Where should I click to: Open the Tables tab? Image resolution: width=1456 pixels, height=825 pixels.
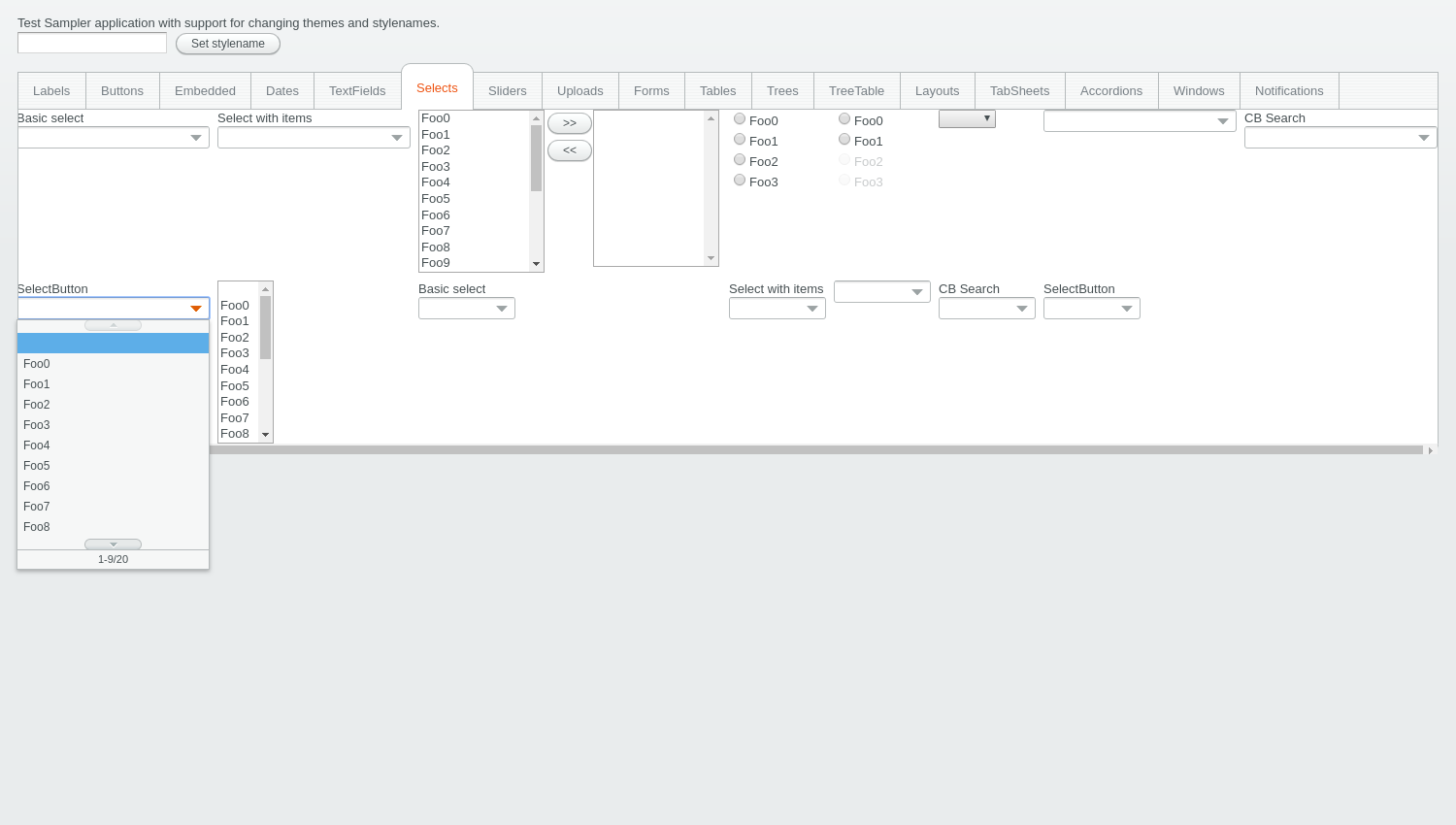pyautogui.click(x=718, y=91)
